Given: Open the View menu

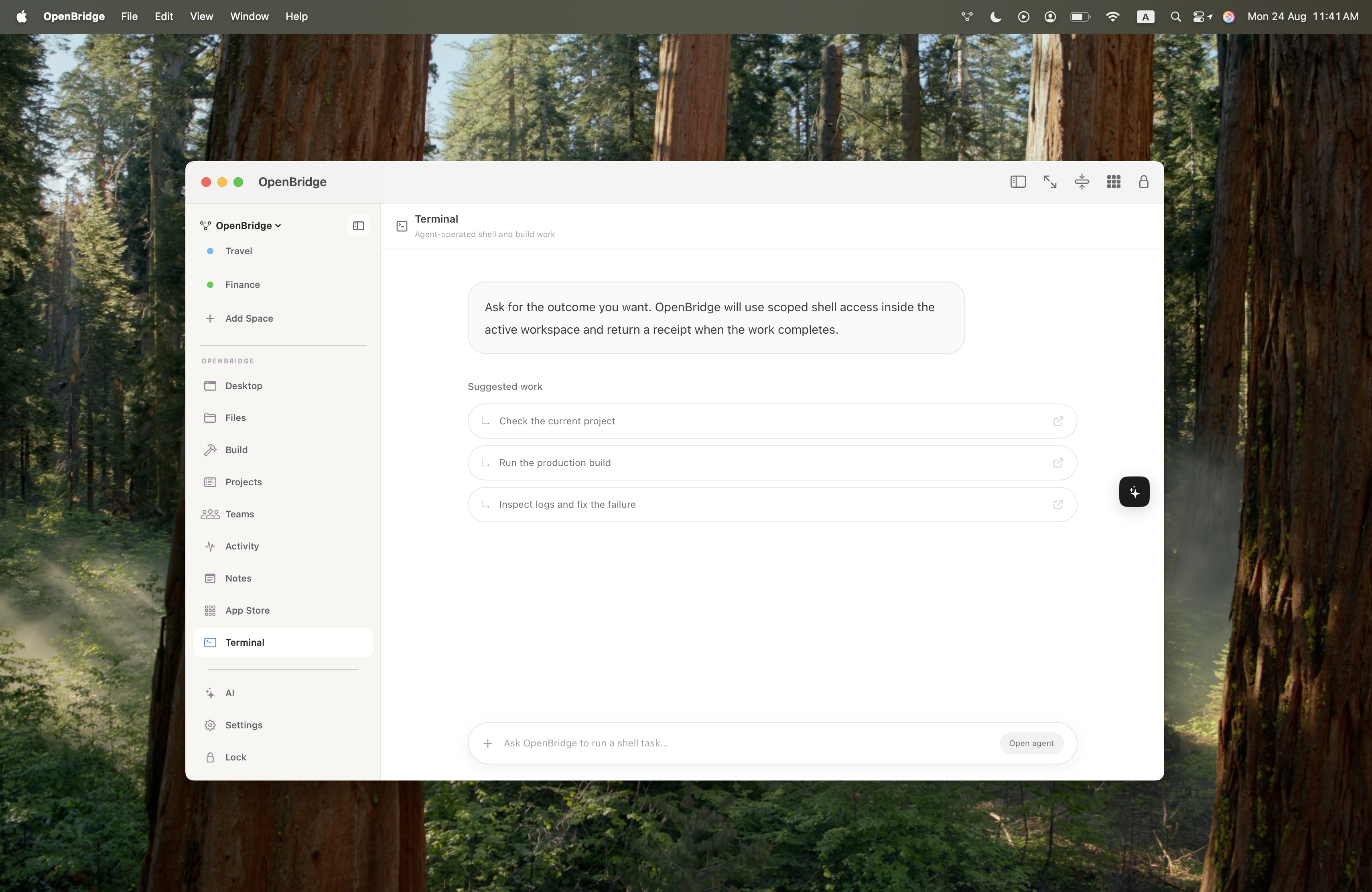Looking at the screenshot, I should tap(201, 17).
